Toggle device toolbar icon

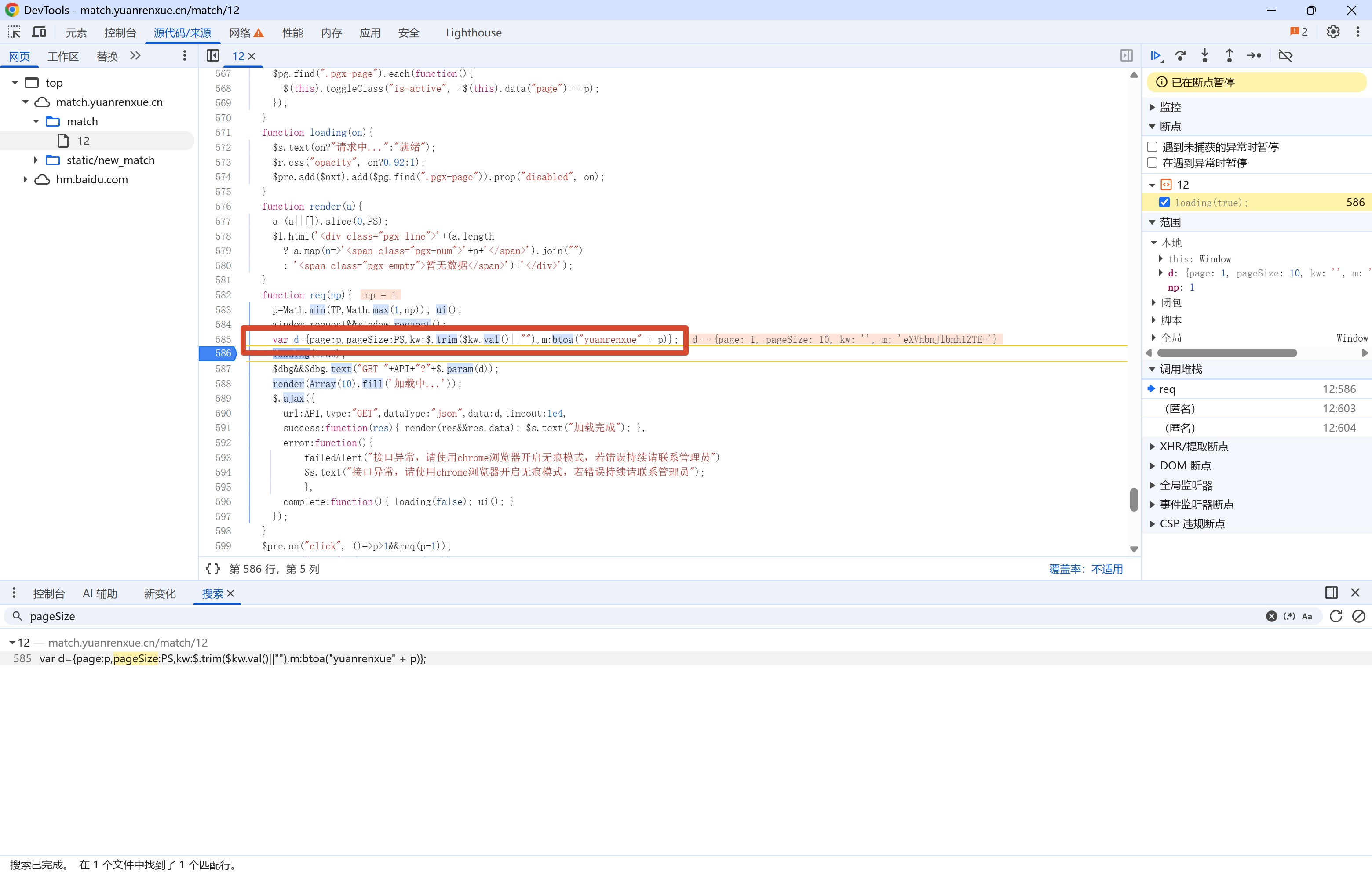39,33
